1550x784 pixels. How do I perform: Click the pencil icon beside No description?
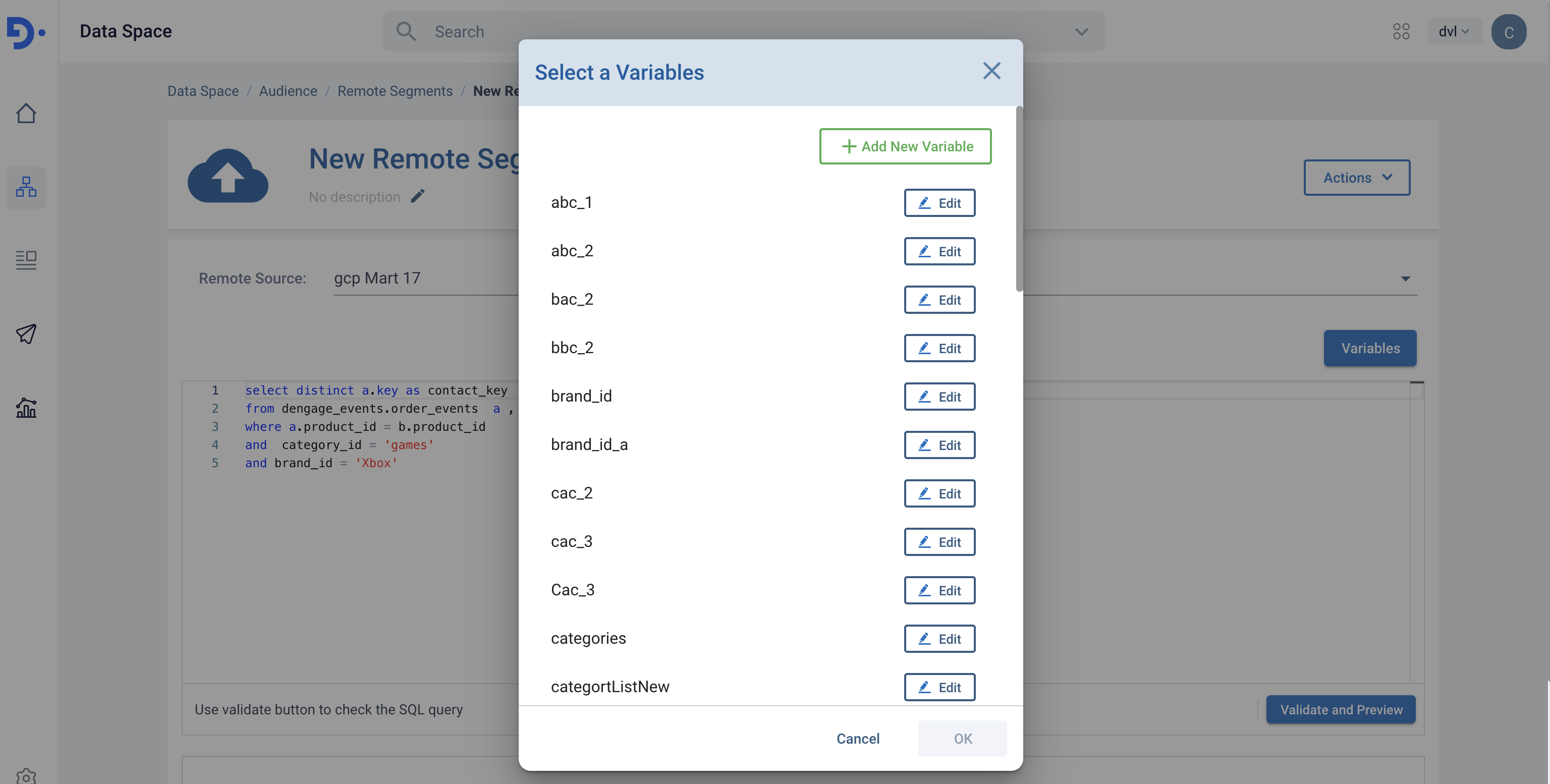click(418, 196)
